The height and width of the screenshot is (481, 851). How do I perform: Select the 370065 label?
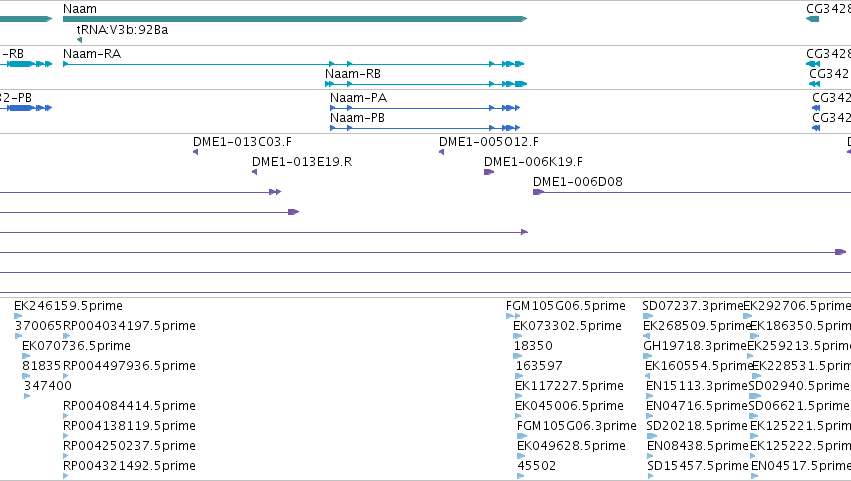pos(39,326)
